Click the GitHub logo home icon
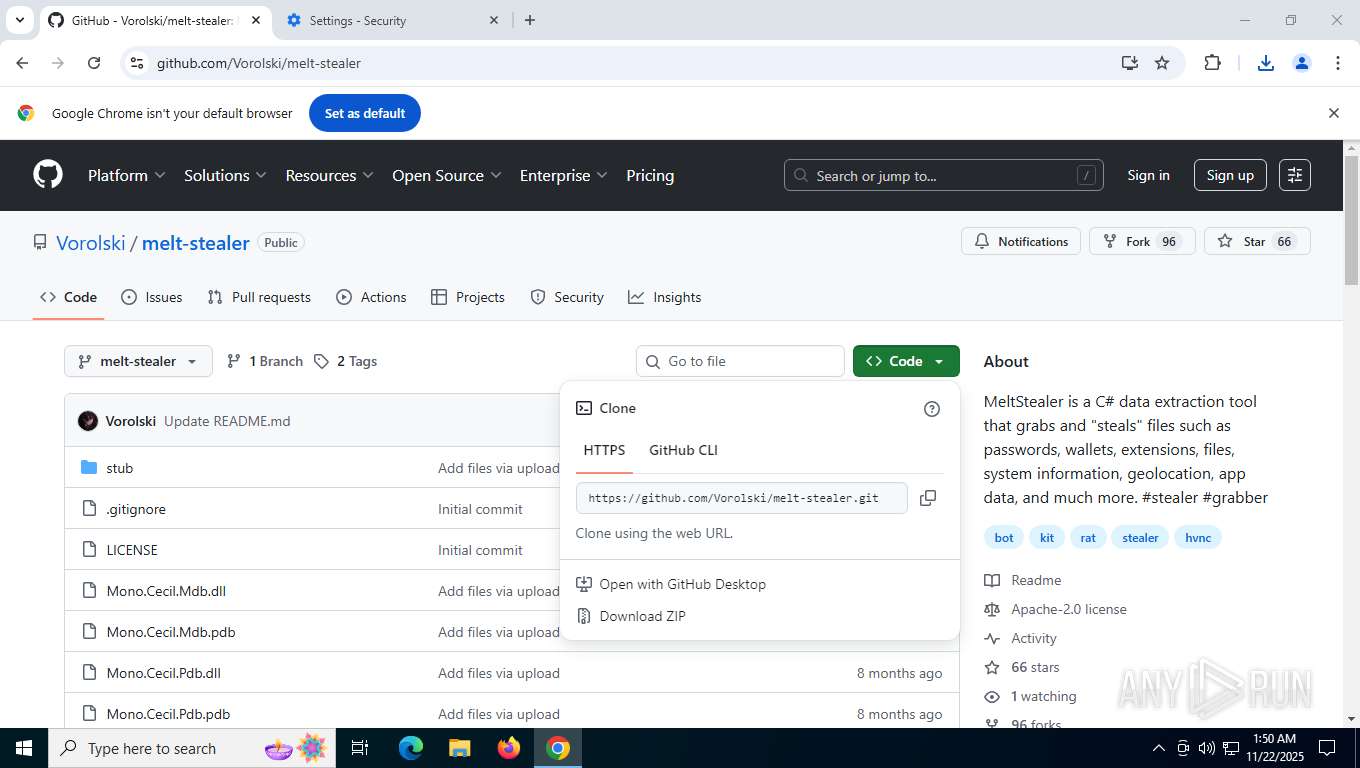 (x=48, y=175)
